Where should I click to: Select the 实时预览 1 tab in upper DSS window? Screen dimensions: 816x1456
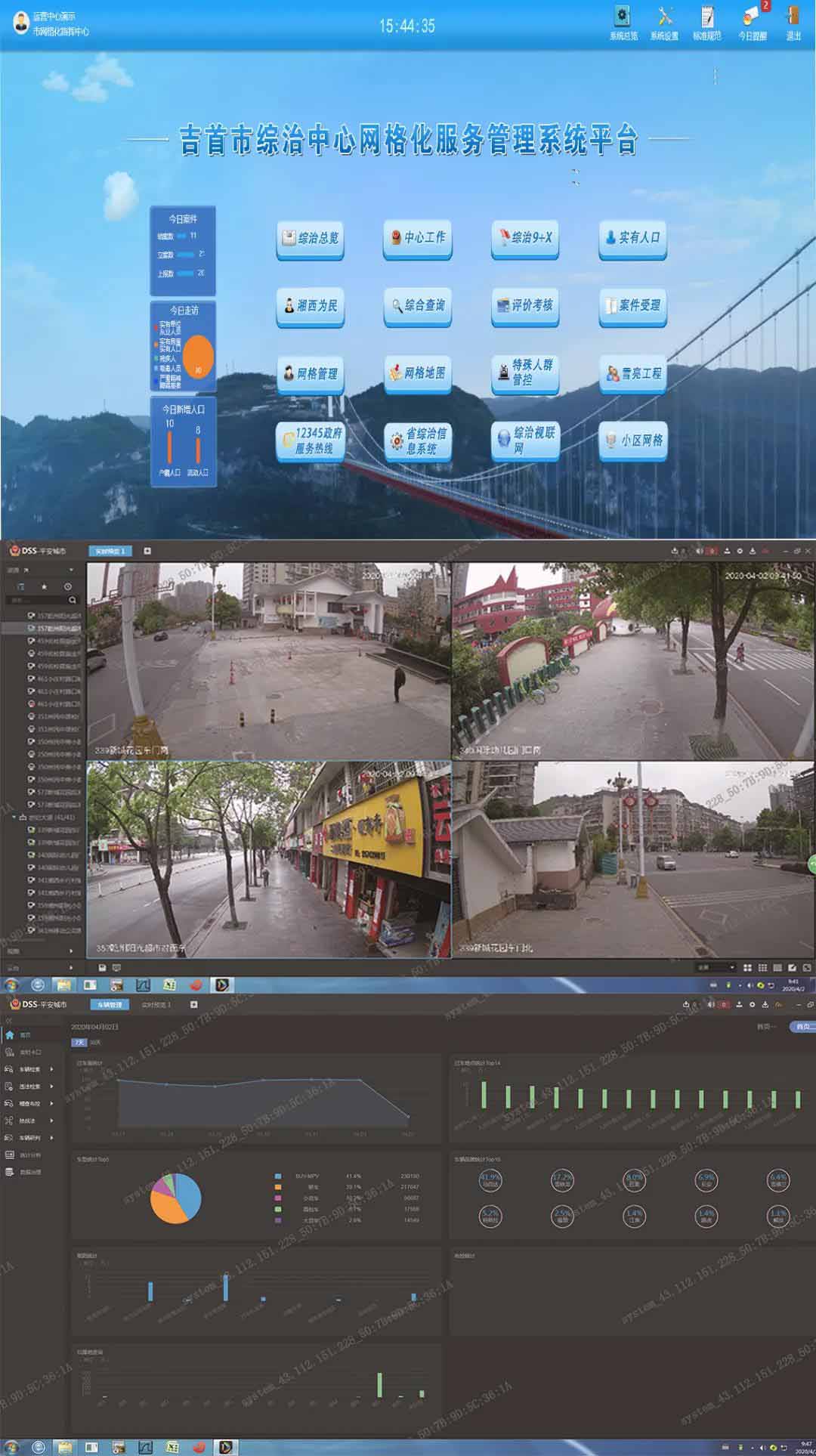110,551
